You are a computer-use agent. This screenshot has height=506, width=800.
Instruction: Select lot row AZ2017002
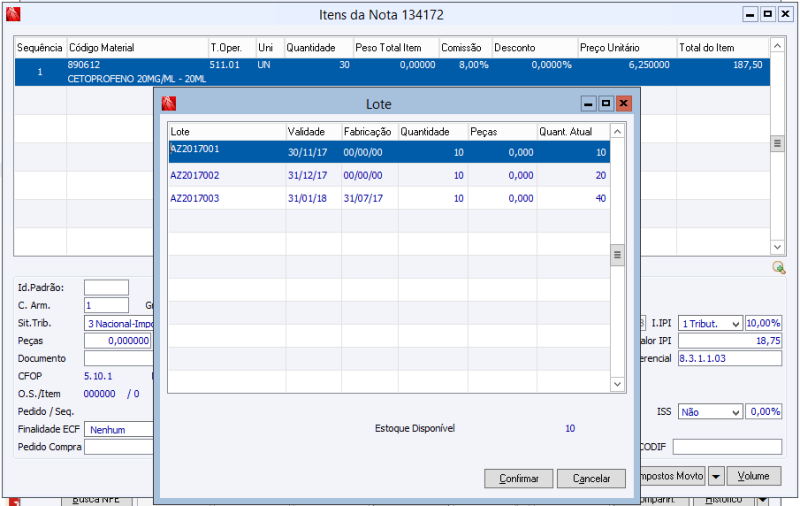[389, 175]
